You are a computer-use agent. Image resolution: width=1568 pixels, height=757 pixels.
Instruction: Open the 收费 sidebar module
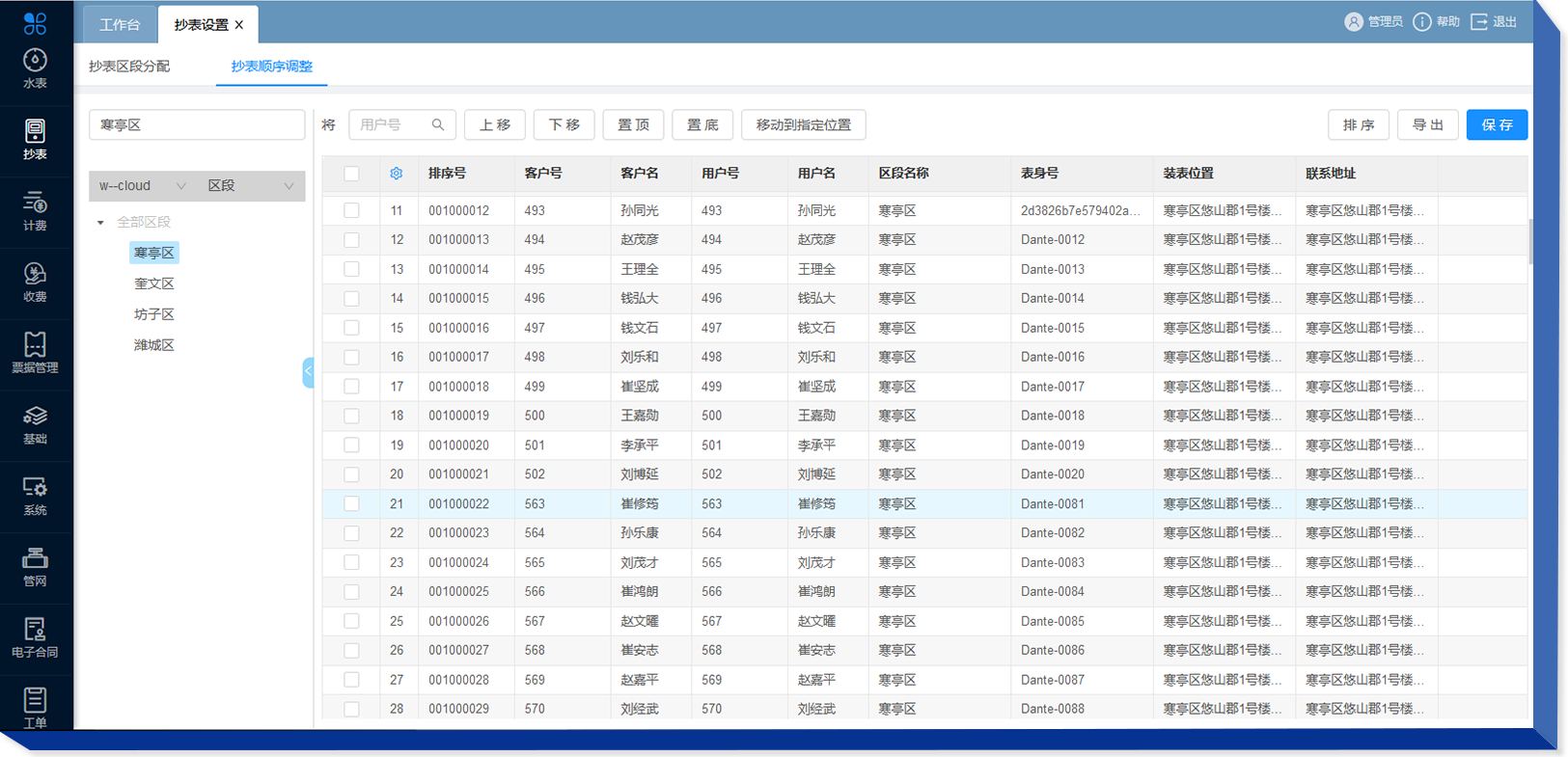click(35, 284)
